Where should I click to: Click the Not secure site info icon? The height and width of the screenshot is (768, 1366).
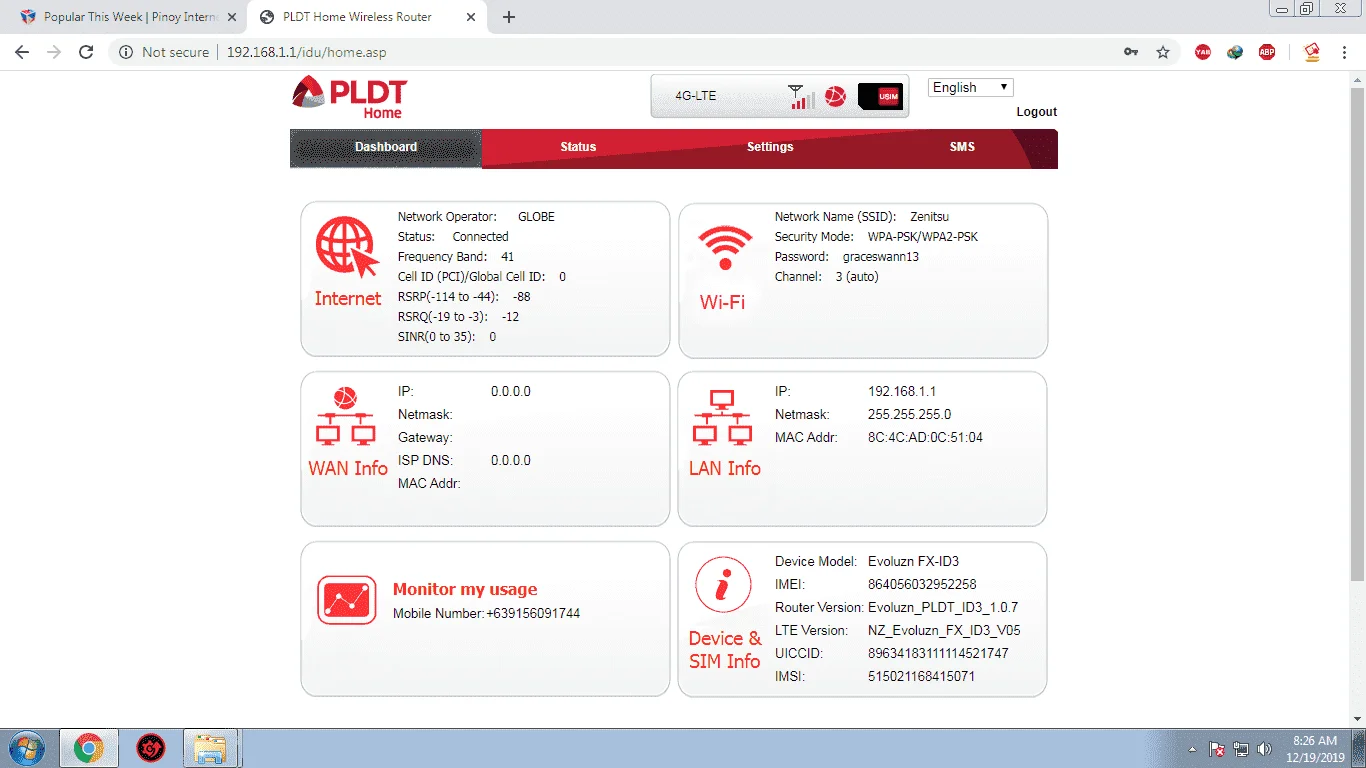coord(126,52)
